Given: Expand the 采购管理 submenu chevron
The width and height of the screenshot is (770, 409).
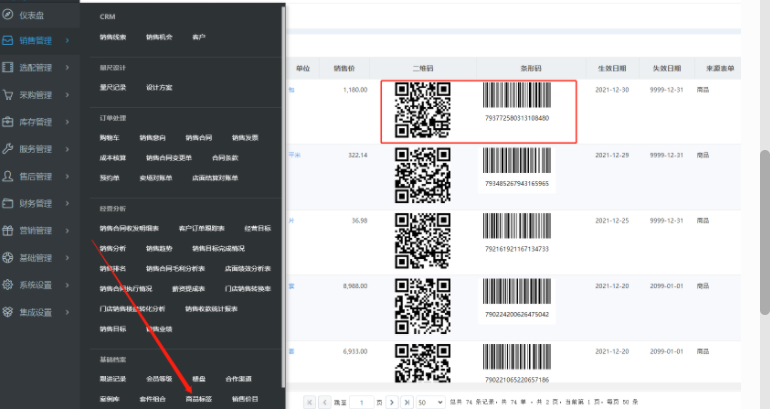Looking at the screenshot, I should [x=67, y=95].
